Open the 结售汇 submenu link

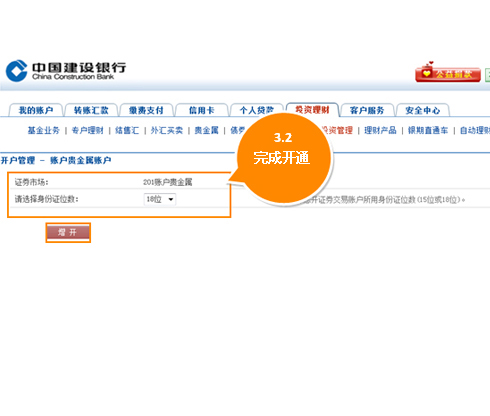pos(127,130)
